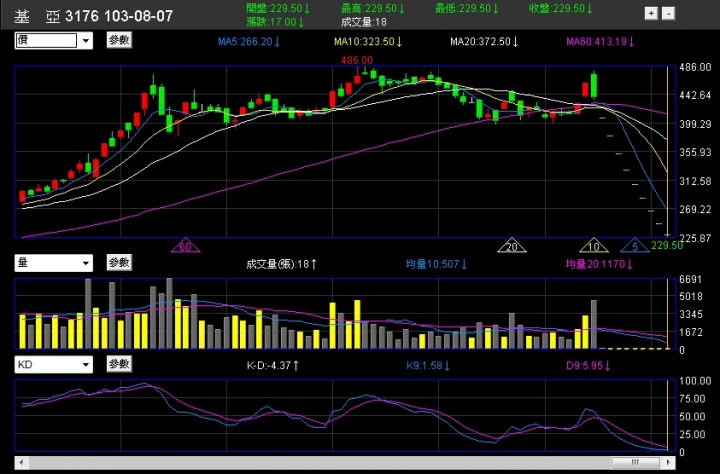720x474 pixels.
Task: Click 參數 button beside KD dropdown
Action: pyautogui.click(x=119, y=364)
